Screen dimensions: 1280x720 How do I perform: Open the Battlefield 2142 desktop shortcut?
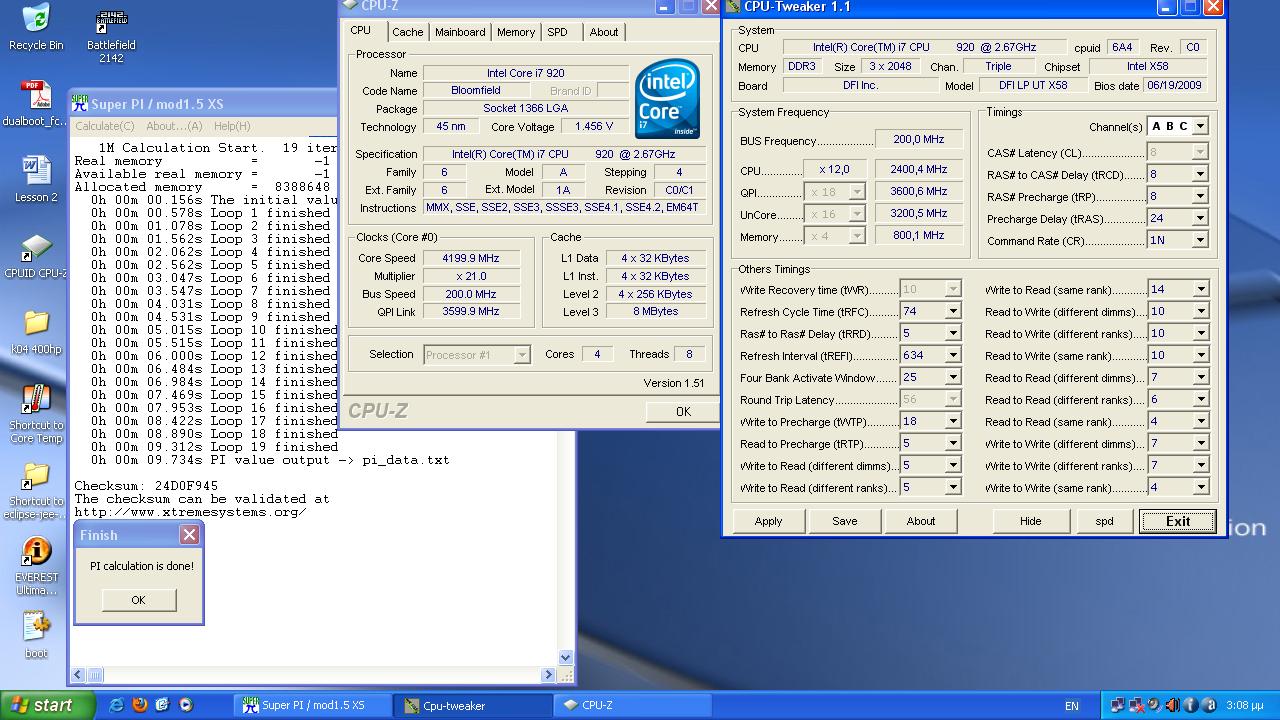coord(111,36)
